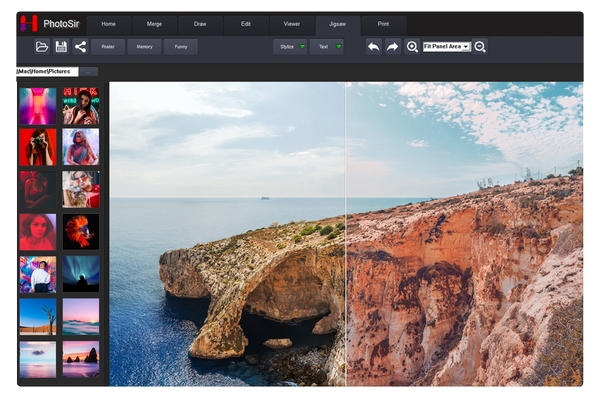
Task: Click the zoom in magnifier icon
Action: click(x=412, y=46)
